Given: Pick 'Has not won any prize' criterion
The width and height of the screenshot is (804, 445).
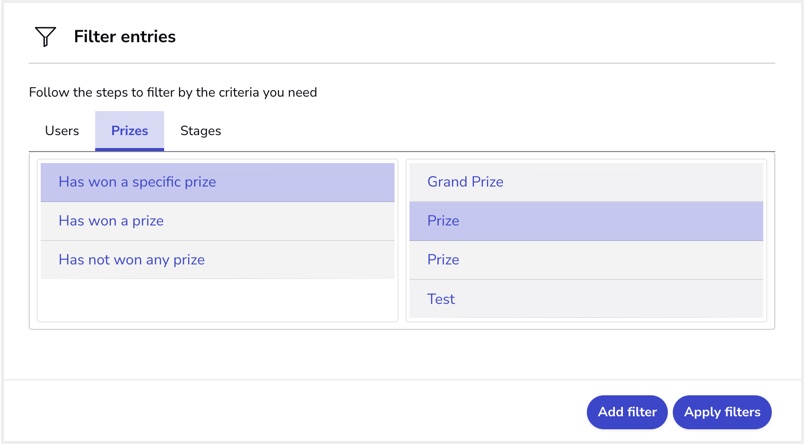Looking at the screenshot, I should coord(217,260).
